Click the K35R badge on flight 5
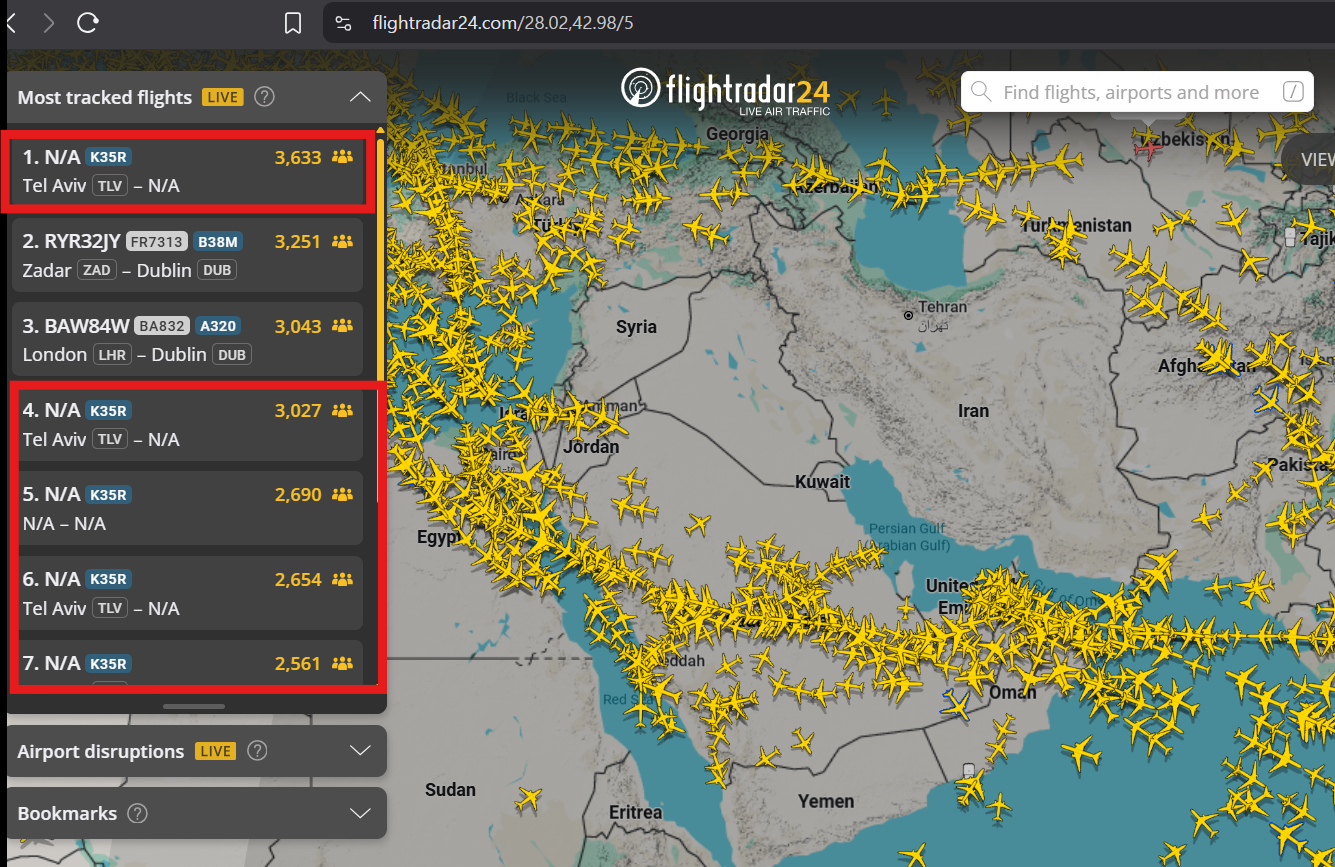This screenshot has width=1335, height=867. click(109, 494)
